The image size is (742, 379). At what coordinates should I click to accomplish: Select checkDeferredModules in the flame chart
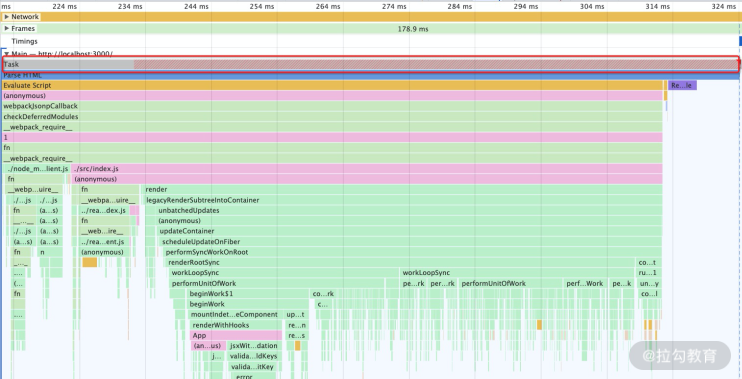point(332,116)
